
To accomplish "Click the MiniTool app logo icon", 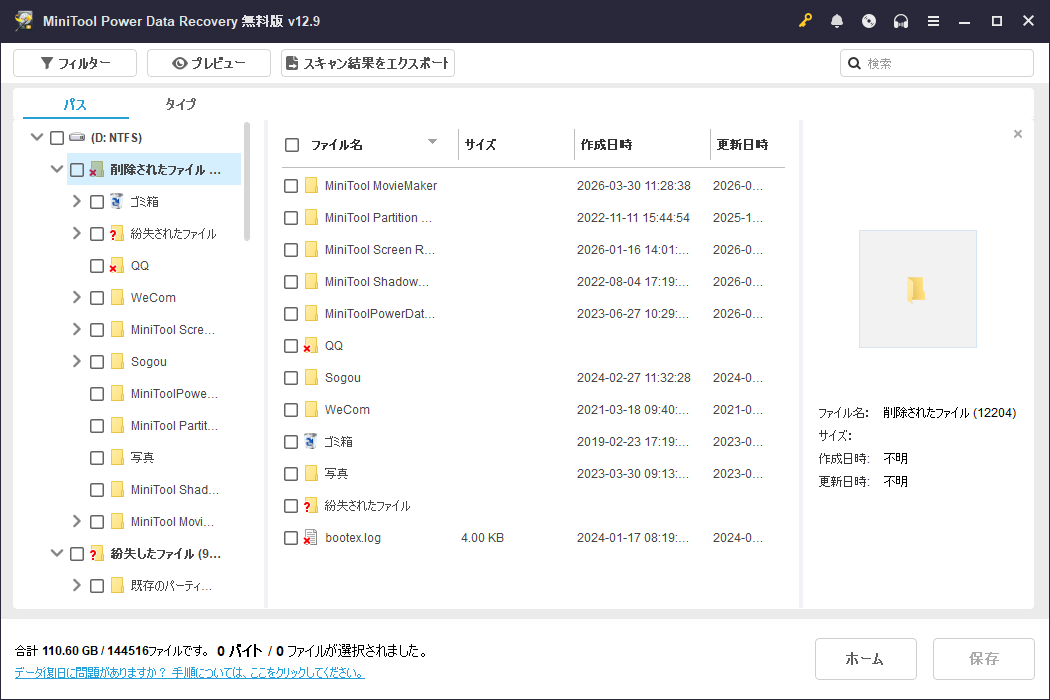I will click(24, 21).
